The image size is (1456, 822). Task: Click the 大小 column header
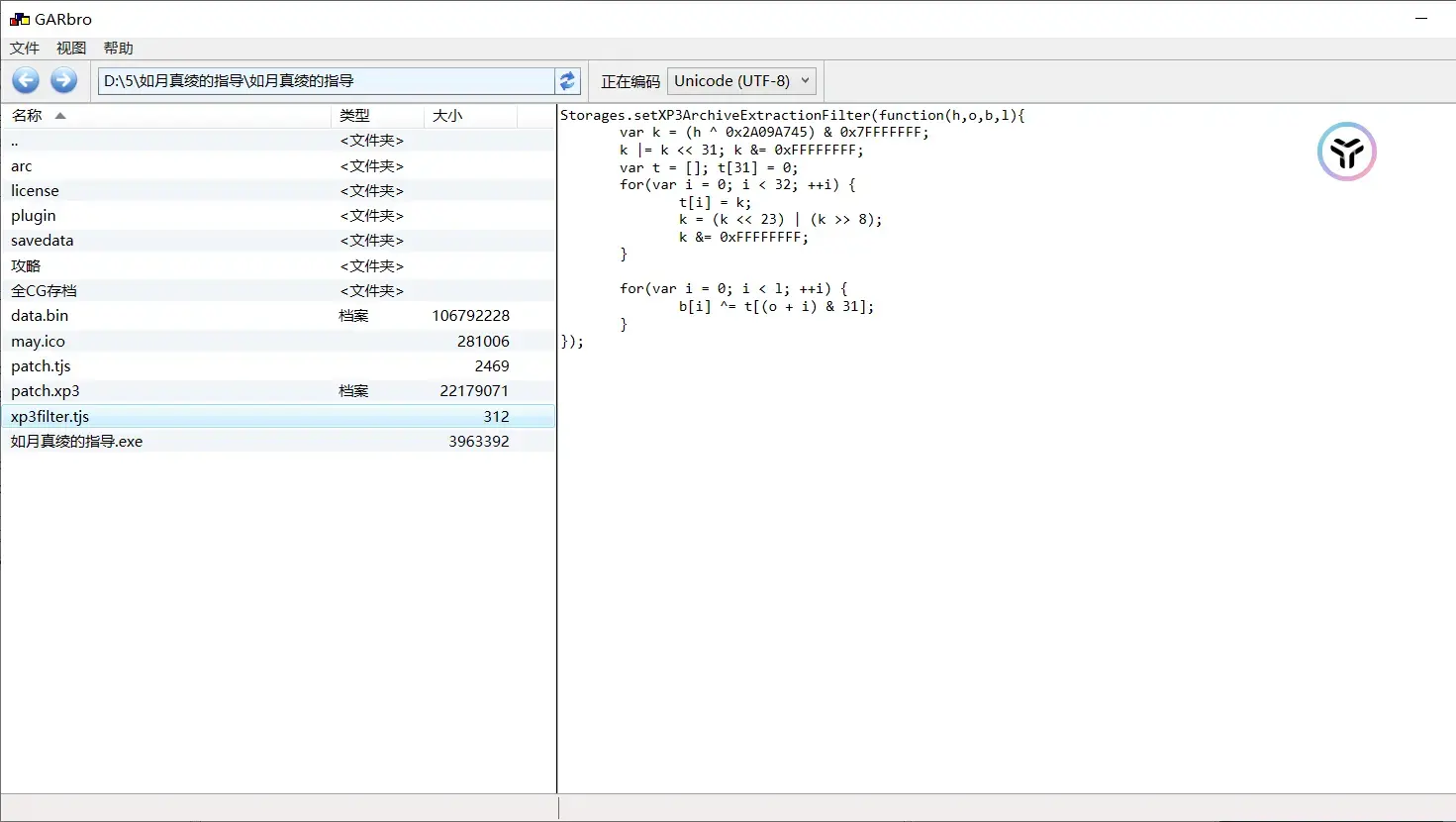pos(471,116)
